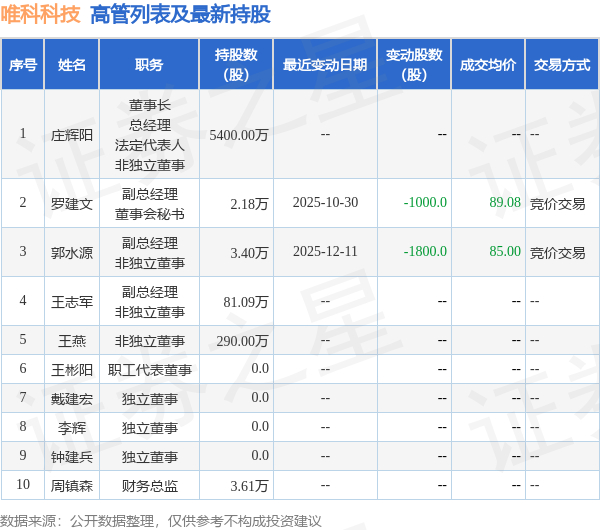Select the 序号 column header

click(23, 64)
